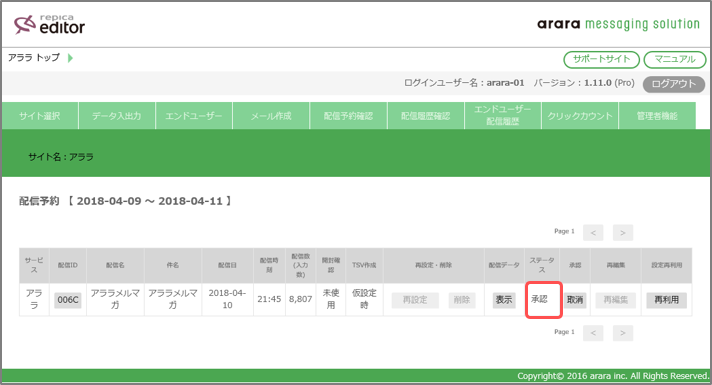Open the メール作成 tab
This screenshot has height=385, width=712.
click(x=271, y=116)
